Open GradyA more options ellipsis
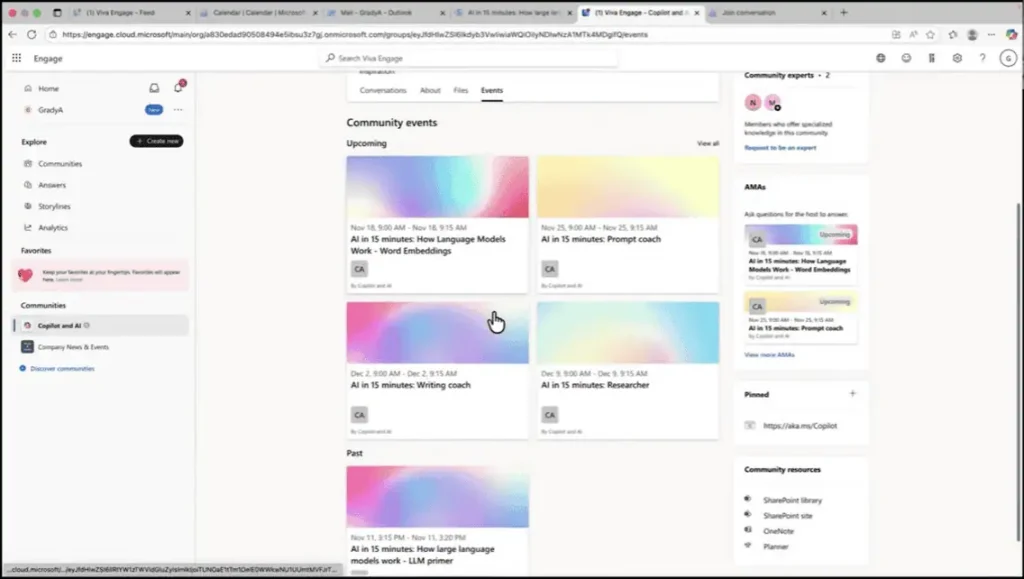Screen dimensions: 1024x579 (178, 110)
